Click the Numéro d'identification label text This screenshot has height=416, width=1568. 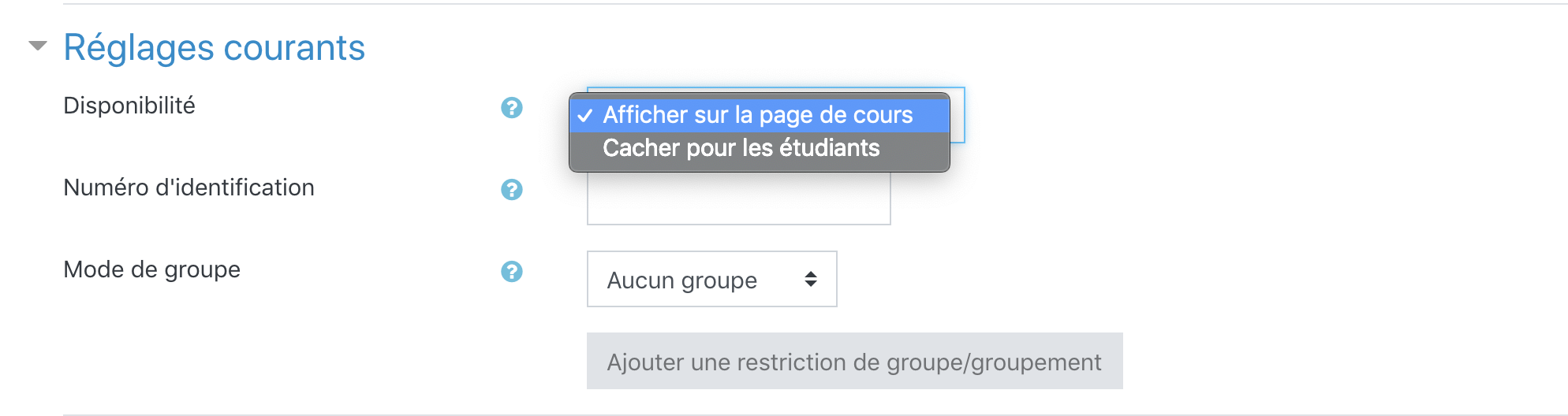pyautogui.click(x=189, y=188)
